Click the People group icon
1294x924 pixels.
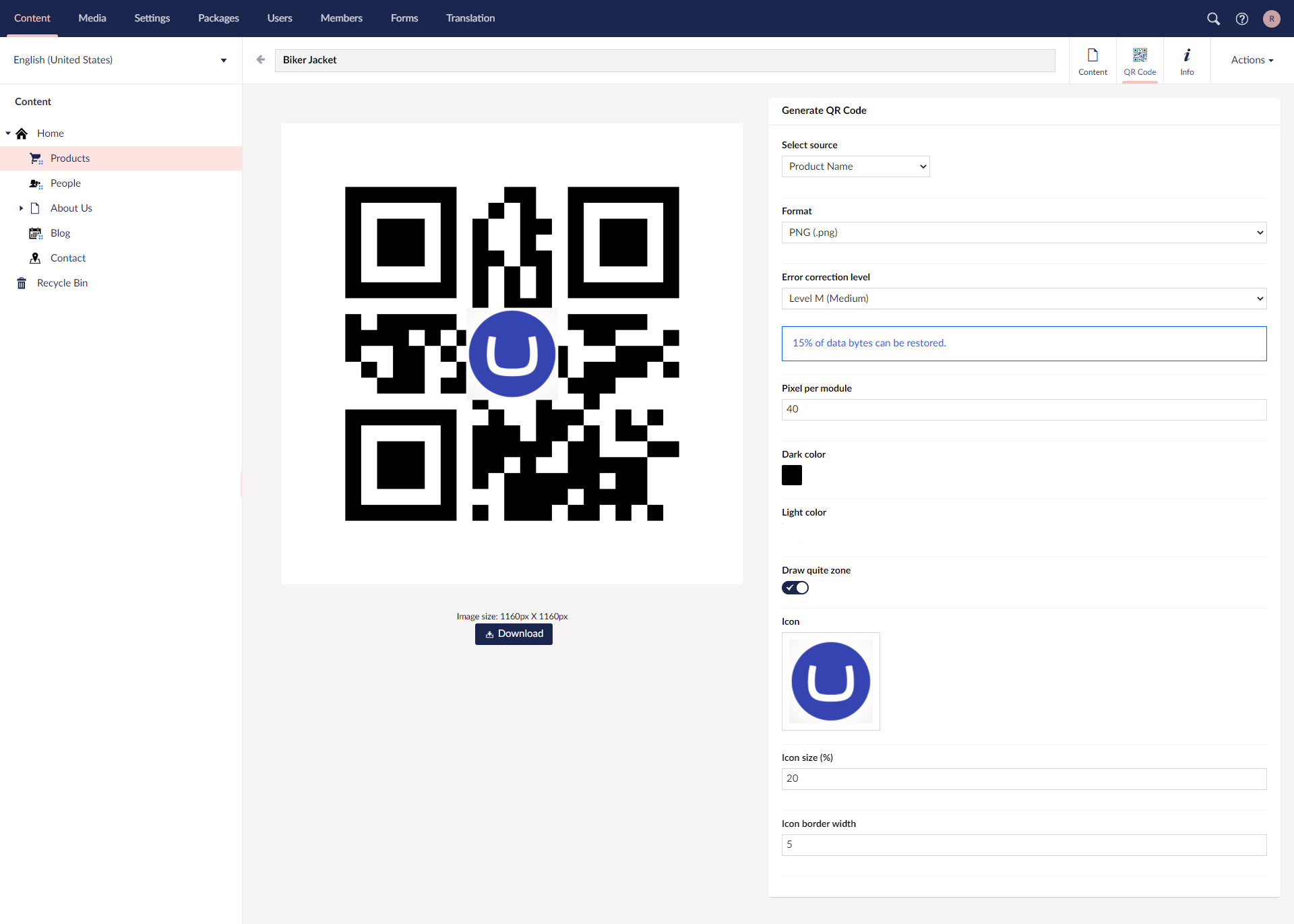[36, 183]
